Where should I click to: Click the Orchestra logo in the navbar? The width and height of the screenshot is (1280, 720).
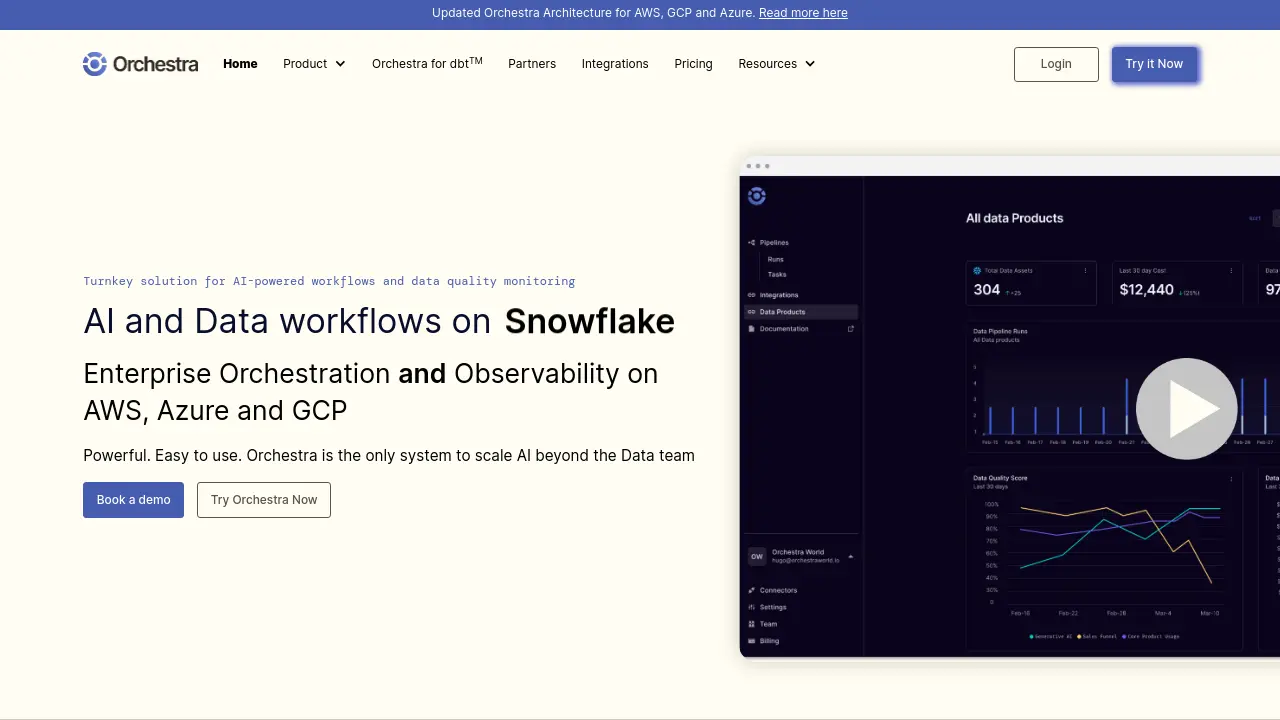click(x=140, y=64)
